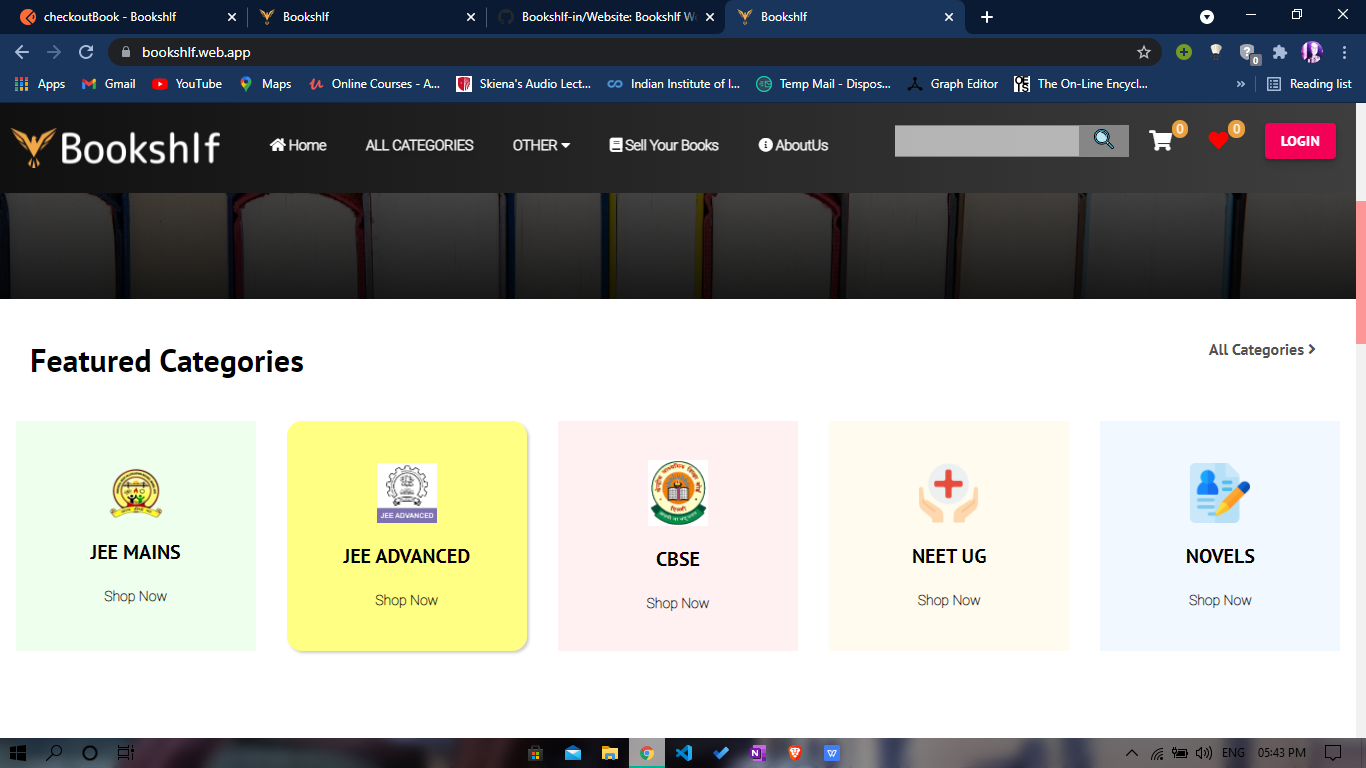Image resolution: width=1366 pixels, height=768 pixels.
Task: Switch to Bookshlf-in/Website GitHub tab
Action: pos(605,17)
